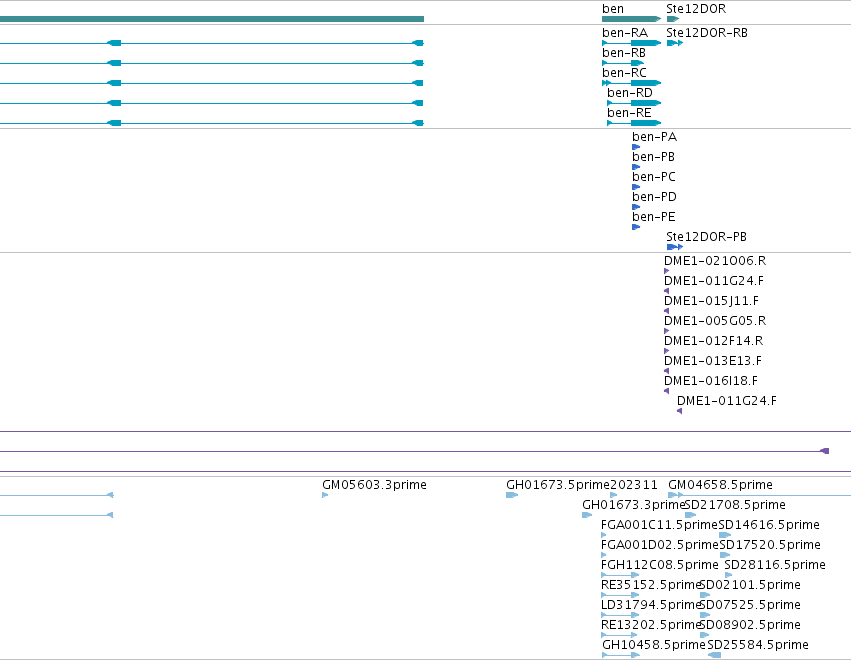Viewport: 851px width, 660px height.
Task: Select the ben-PA protein label
Action: (x=655, y=137)
